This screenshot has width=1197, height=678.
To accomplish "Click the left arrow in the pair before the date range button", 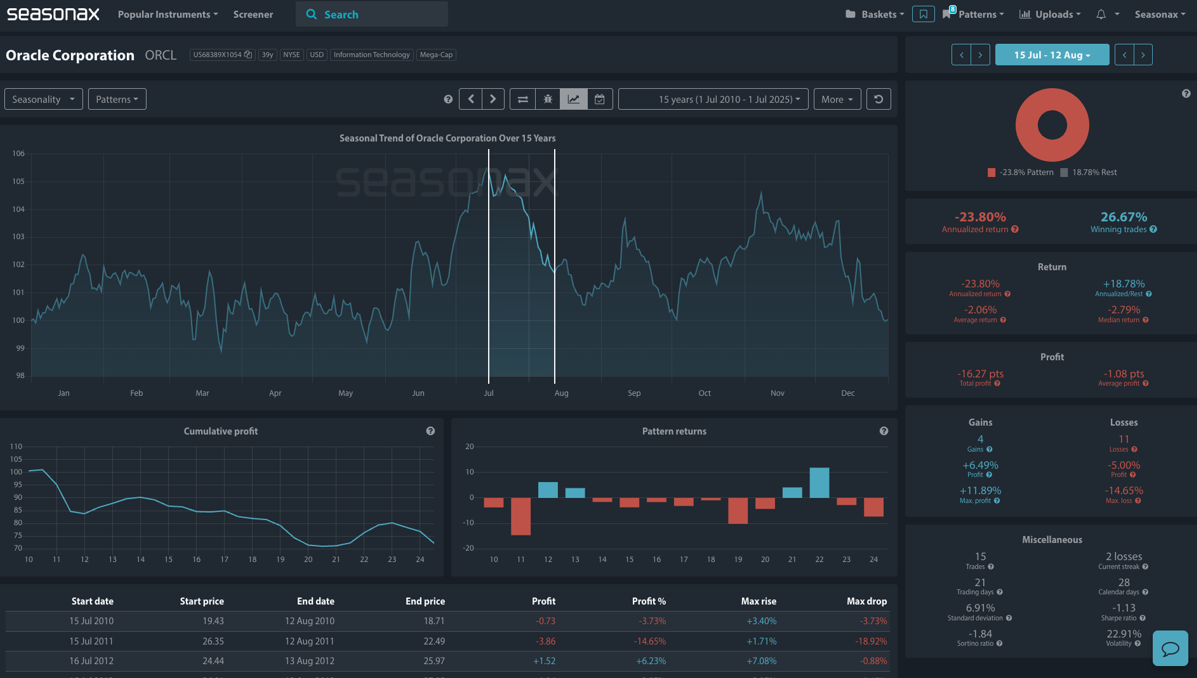I will click(x=961, y=55).
